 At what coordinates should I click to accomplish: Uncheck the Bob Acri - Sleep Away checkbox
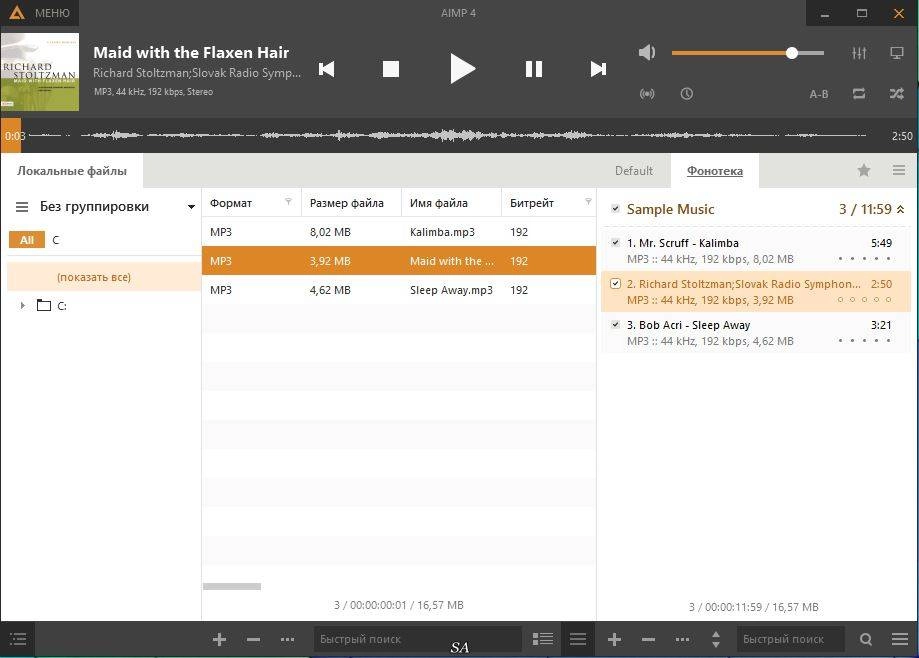[x=615, y=325]
